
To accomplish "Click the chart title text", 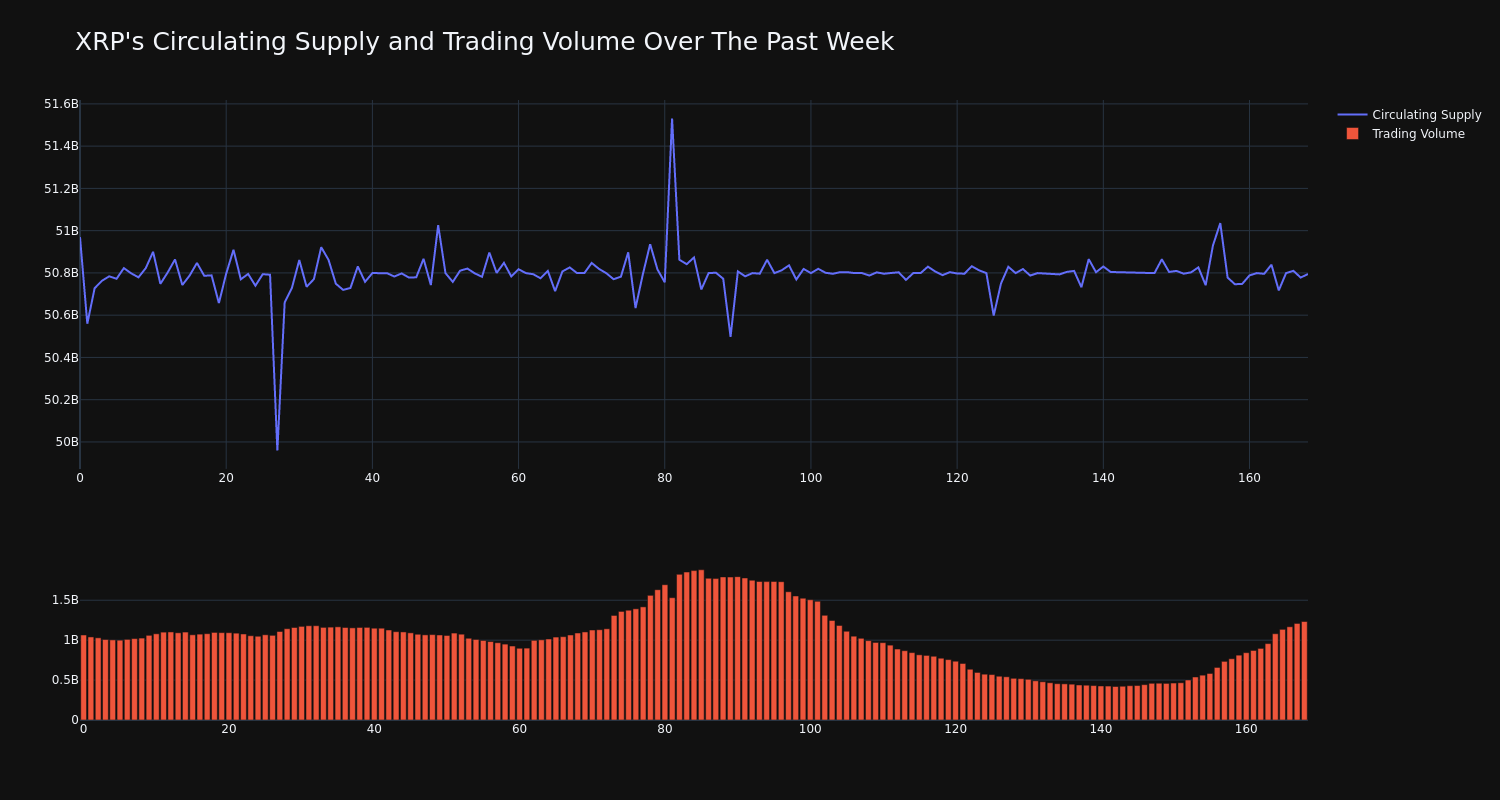I will pos(484,42).
